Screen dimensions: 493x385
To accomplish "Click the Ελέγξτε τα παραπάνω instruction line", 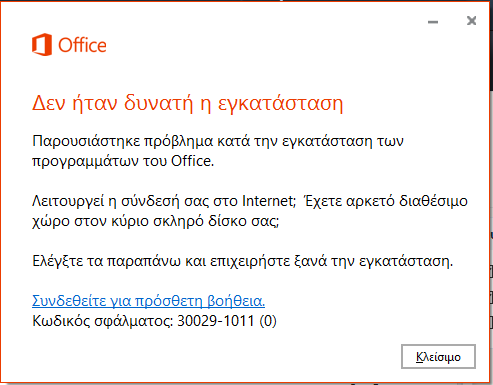I will point(243,261).
